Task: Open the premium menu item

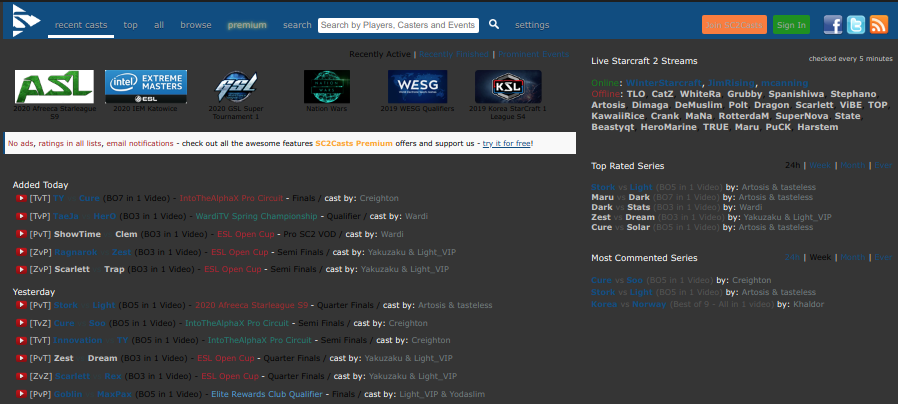Action: 247,25
